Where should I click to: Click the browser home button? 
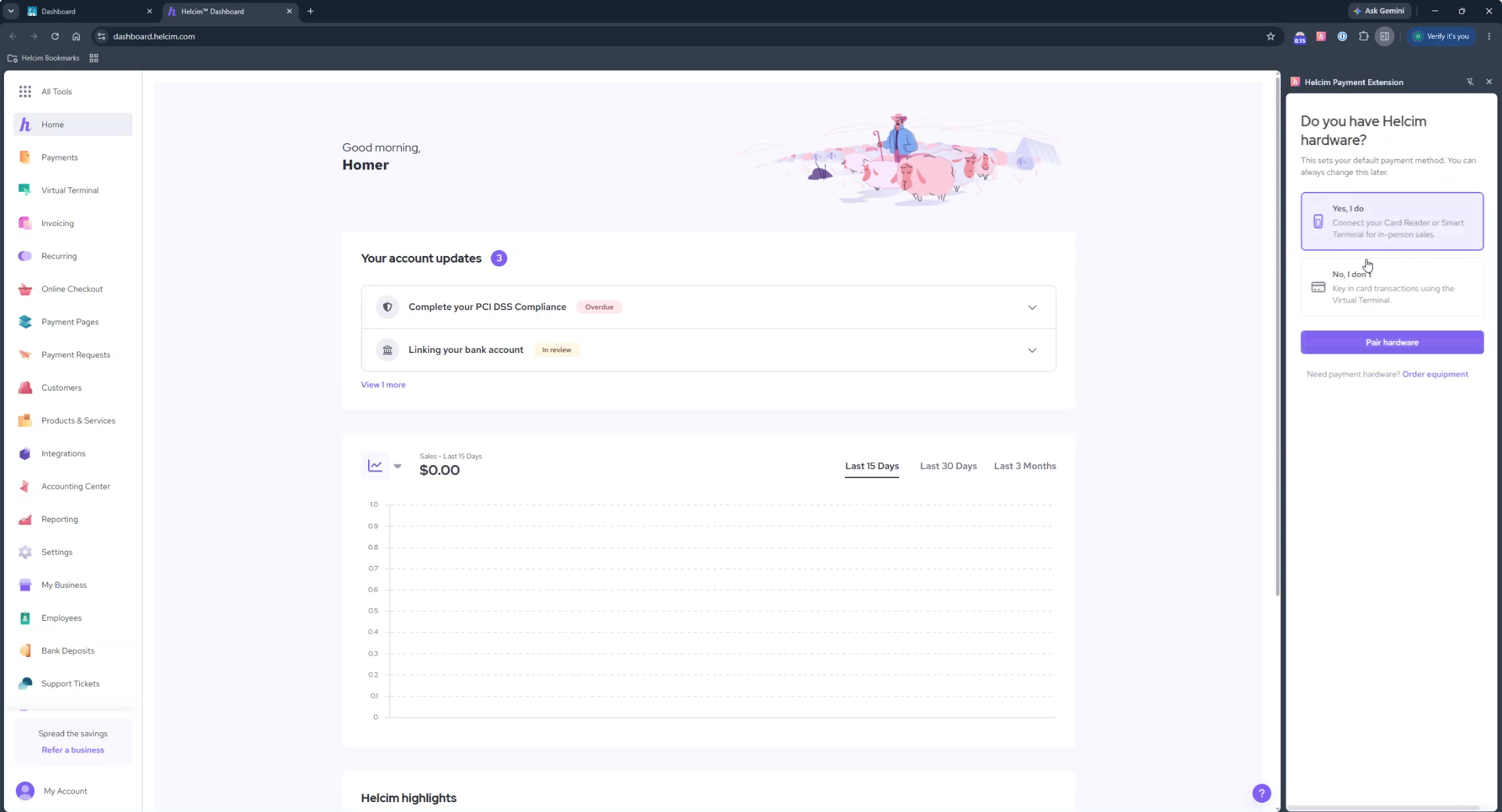tap(76, 36)
